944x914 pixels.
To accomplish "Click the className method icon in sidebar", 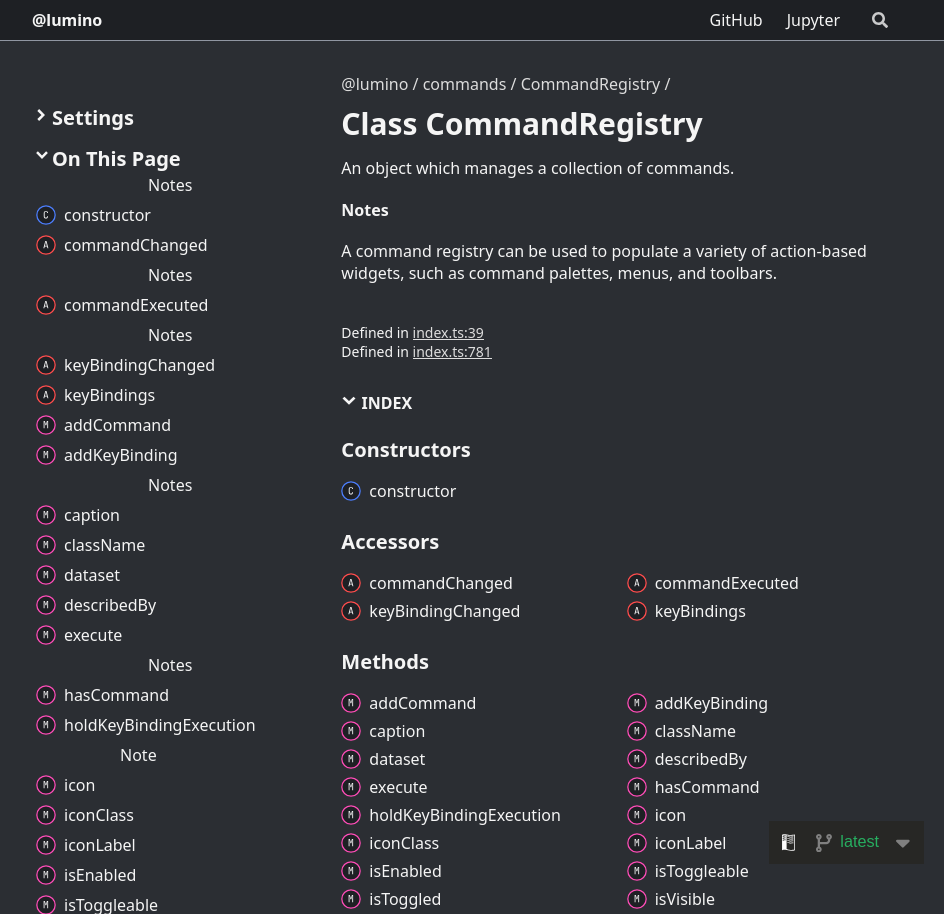I will click(46, 545).
